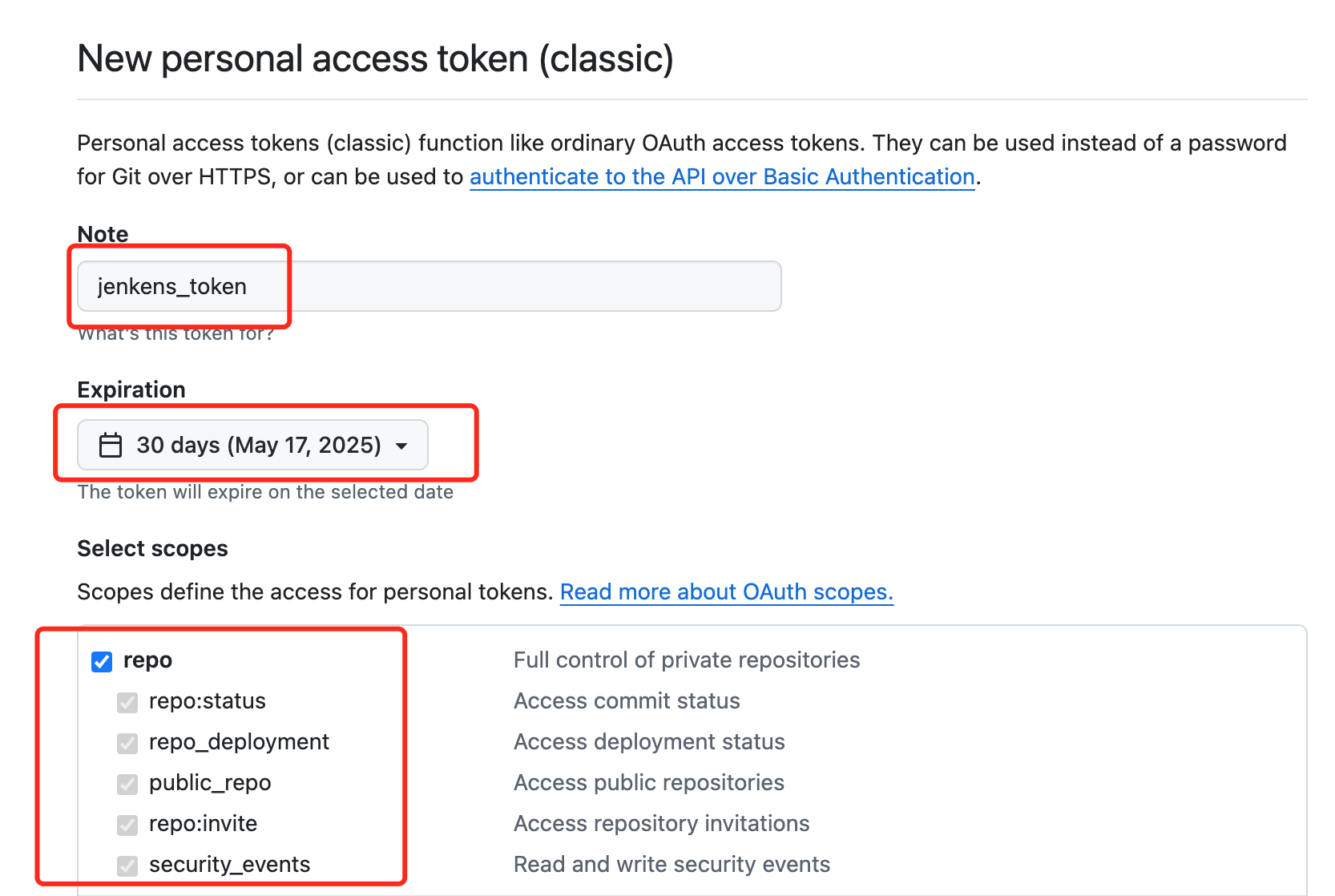Click the calendar icon in the Expiration selector
The width and height of the screenshot is (1335, 896).
point(111,445)
